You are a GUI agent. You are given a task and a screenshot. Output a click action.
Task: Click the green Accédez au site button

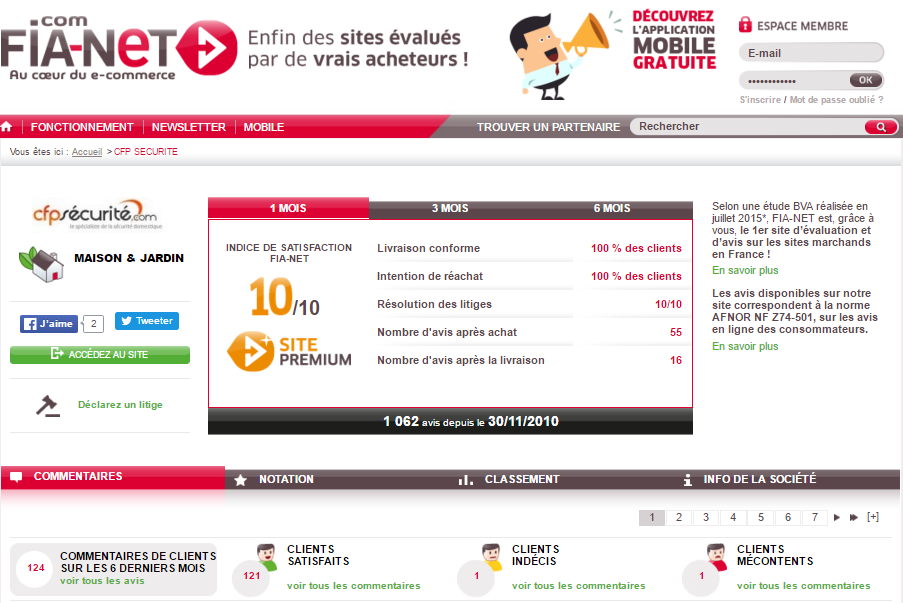click(100, 355)
